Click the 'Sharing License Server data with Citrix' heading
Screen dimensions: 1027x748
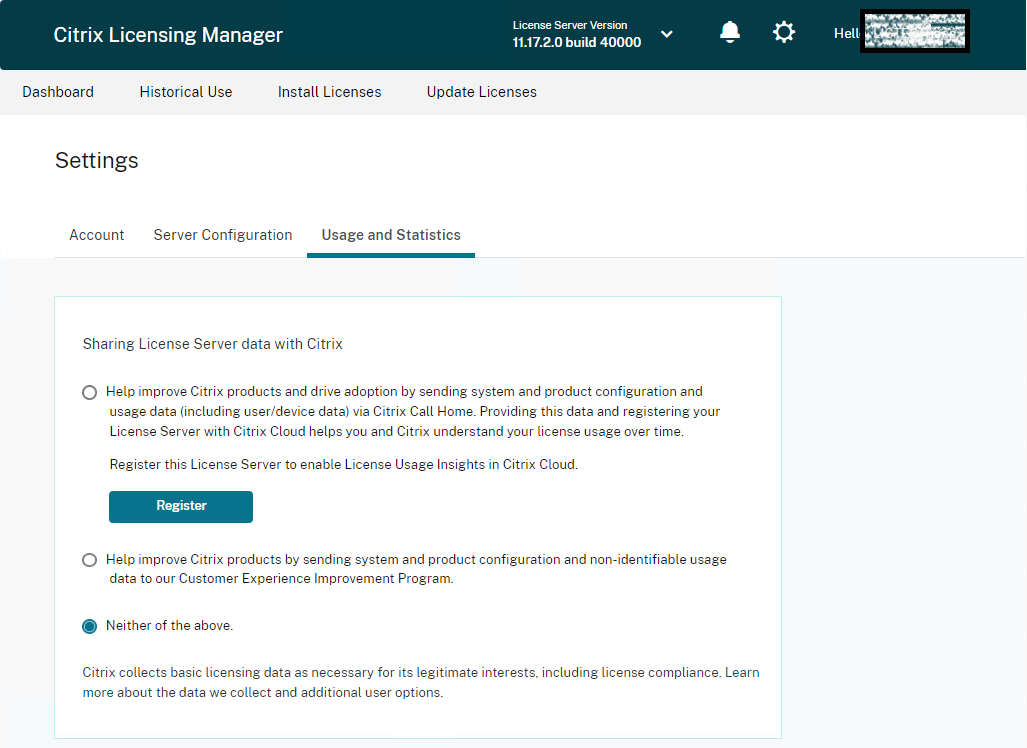[213, 344]
